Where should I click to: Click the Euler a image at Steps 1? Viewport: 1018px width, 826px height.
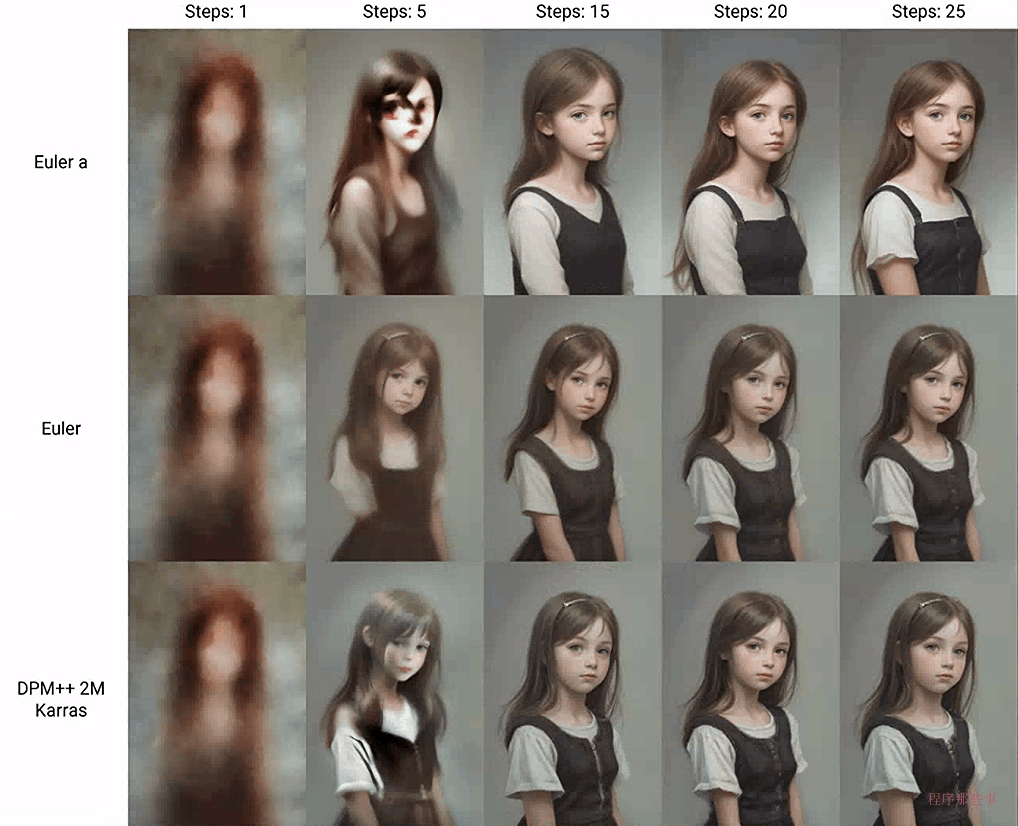click(217, 162)
